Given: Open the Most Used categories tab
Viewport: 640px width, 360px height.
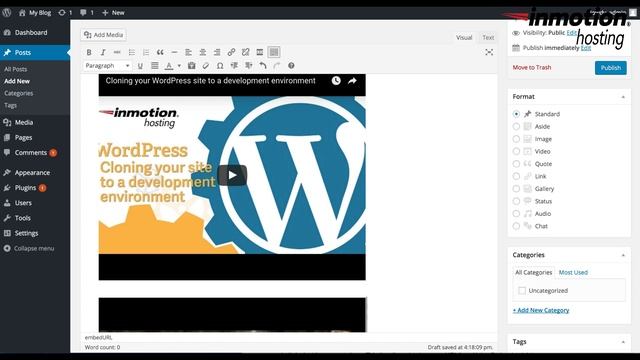Looking at the screenshot, I should (573, 272).
